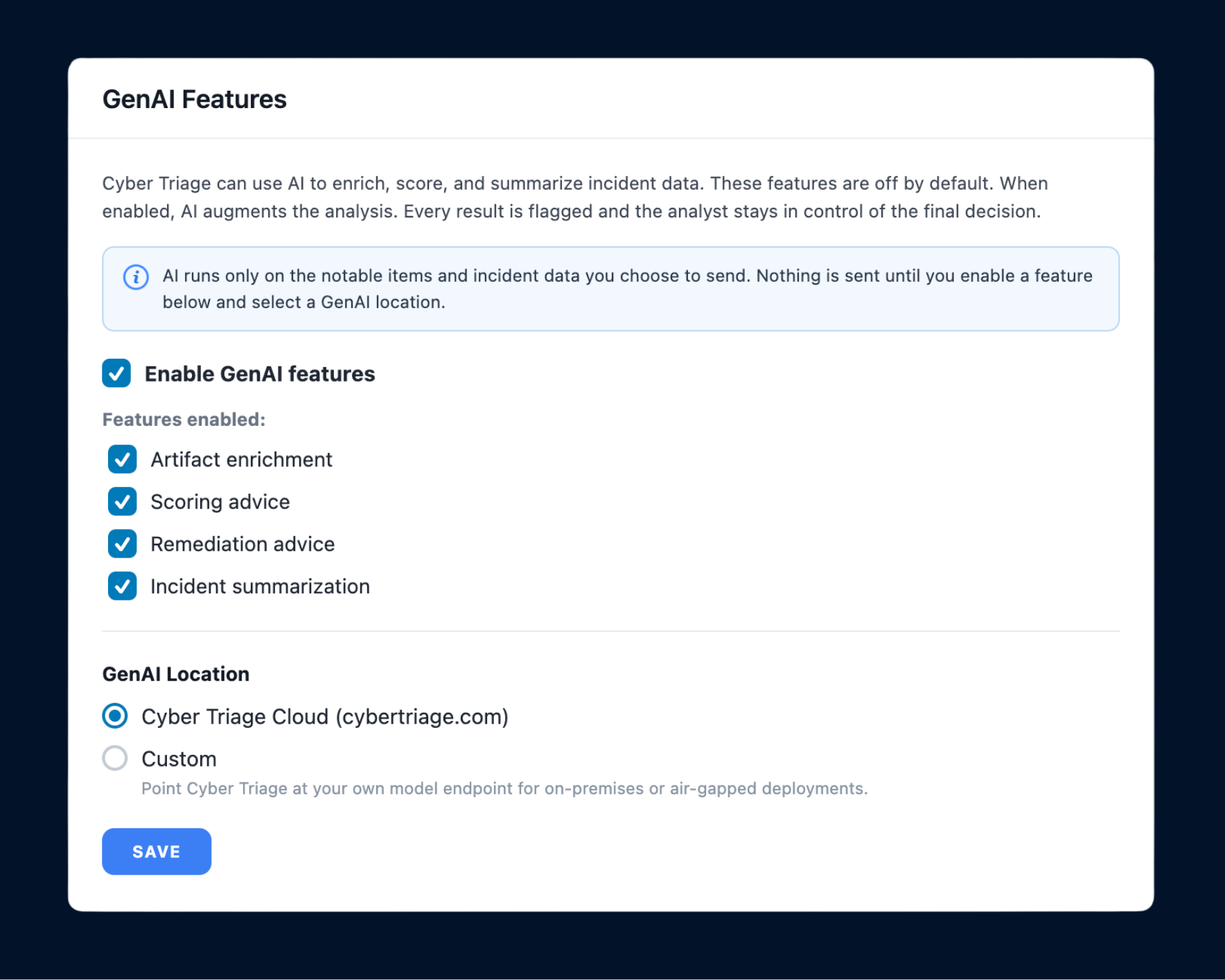The image size is (1225, 980).
Task: Click the GenAI Location section heading
Action: pyautogui.click(x=176, y=674)
